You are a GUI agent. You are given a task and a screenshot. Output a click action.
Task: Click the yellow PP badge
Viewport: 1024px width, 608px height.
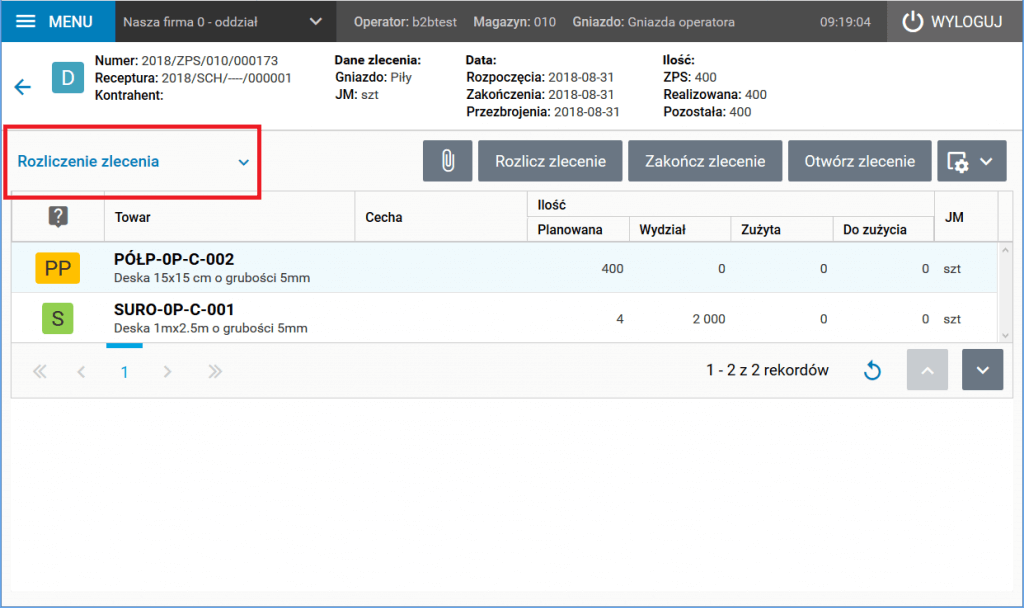[57, 268]
